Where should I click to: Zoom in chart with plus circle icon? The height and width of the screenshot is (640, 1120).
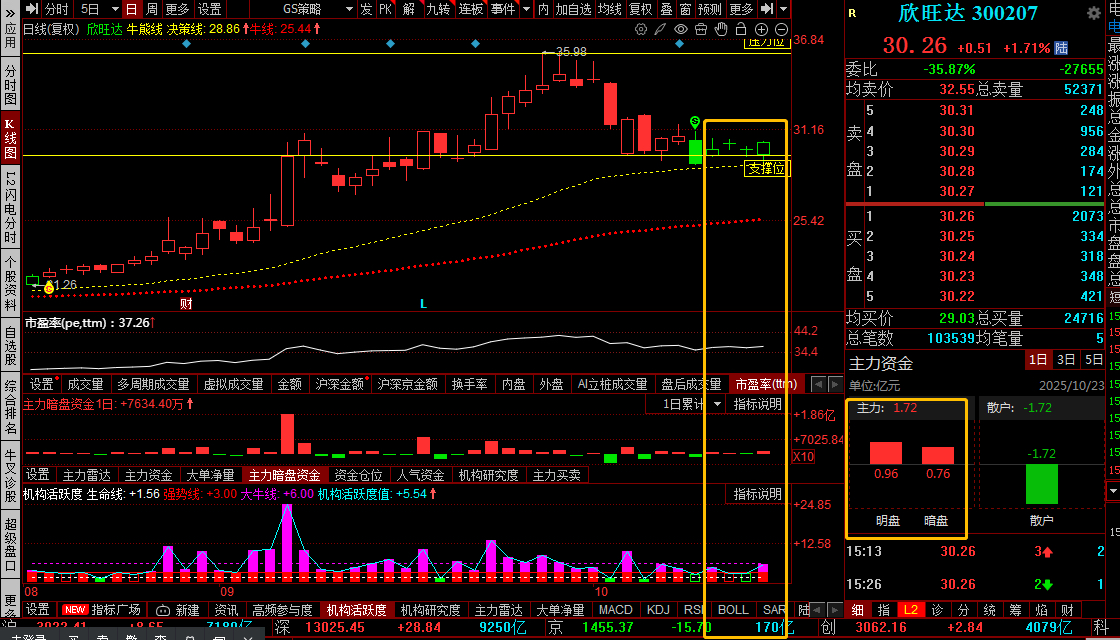761,29
